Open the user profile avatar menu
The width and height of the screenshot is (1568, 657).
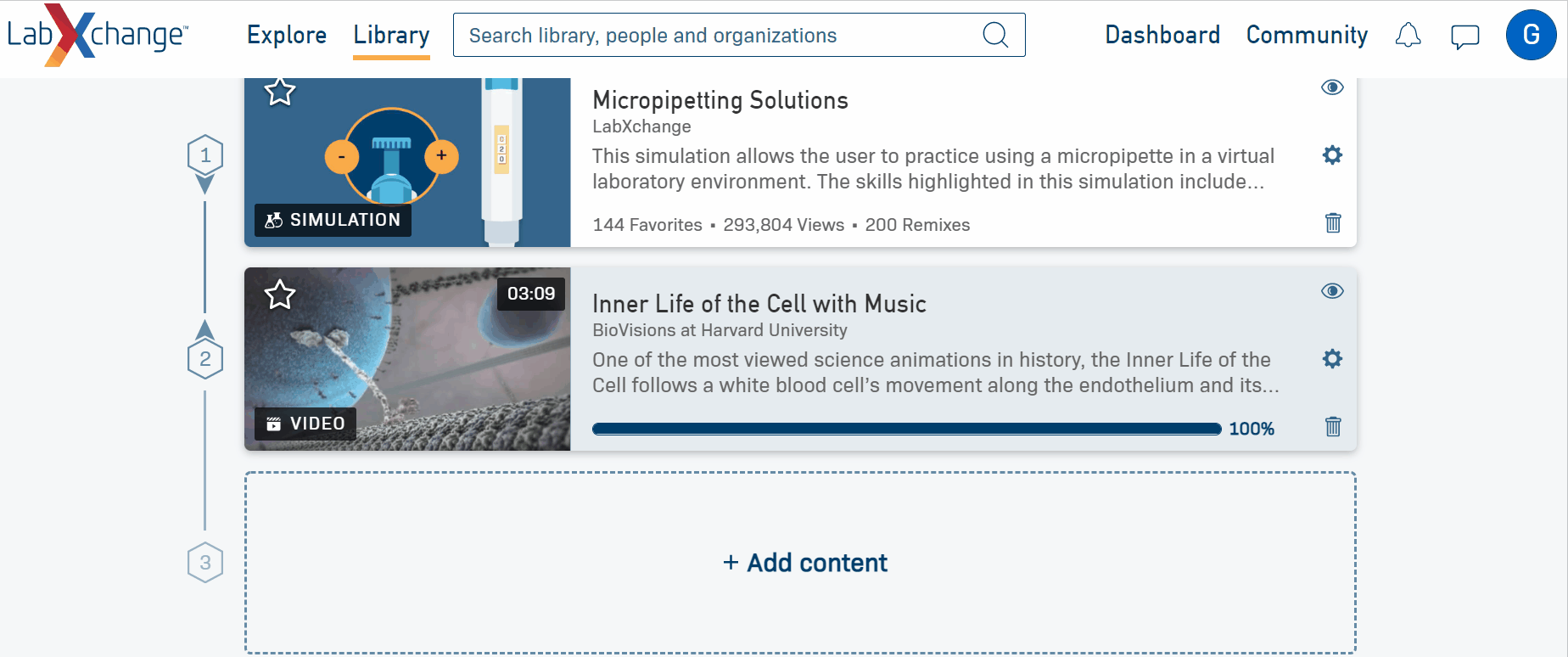(1531, 36)
